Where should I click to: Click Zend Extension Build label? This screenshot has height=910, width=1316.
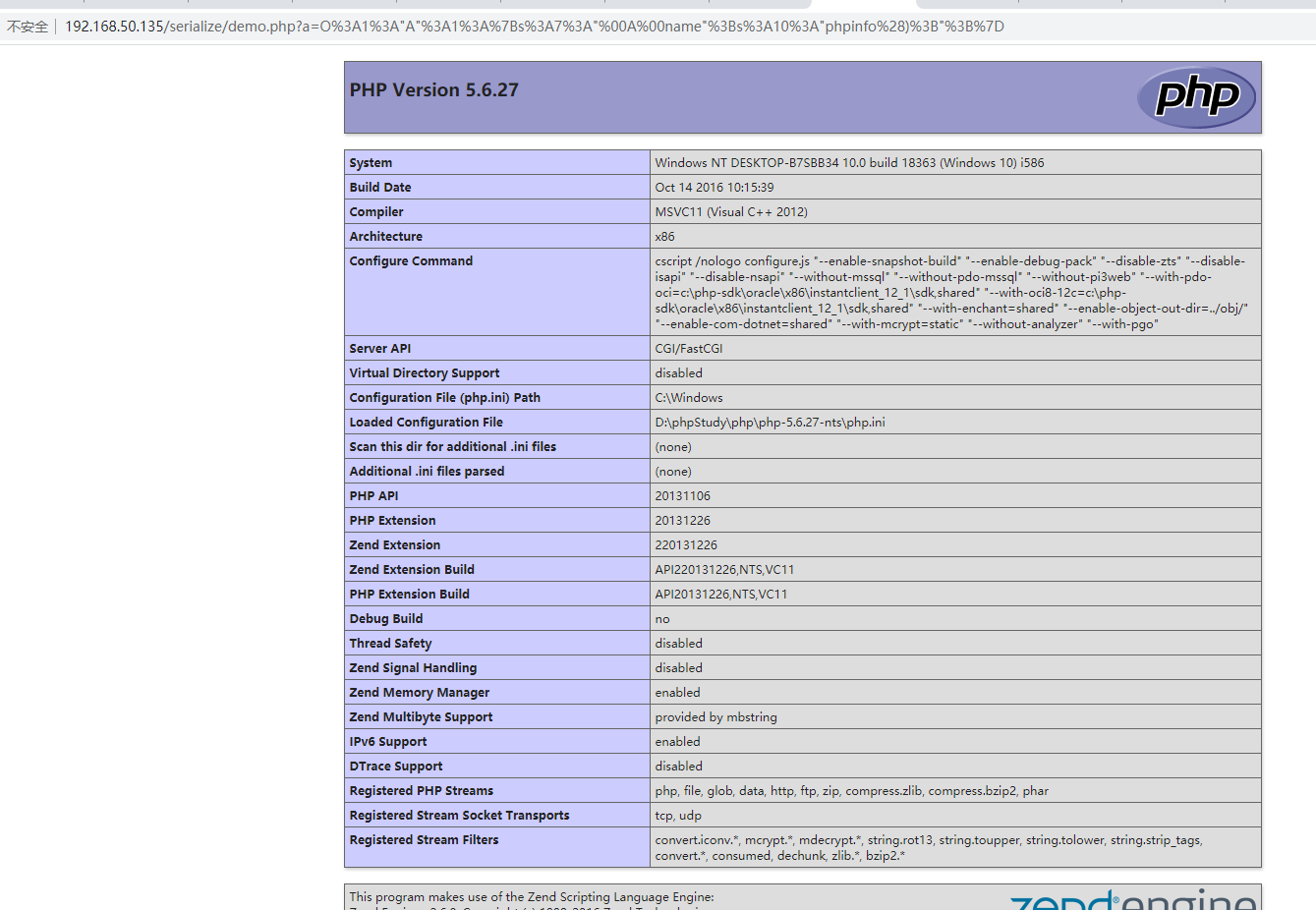pyautogui.click(x=412, y=570)
